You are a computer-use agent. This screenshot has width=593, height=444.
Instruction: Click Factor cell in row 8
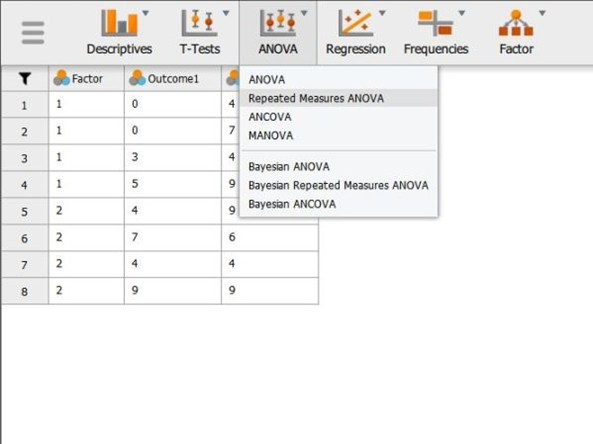86,291
